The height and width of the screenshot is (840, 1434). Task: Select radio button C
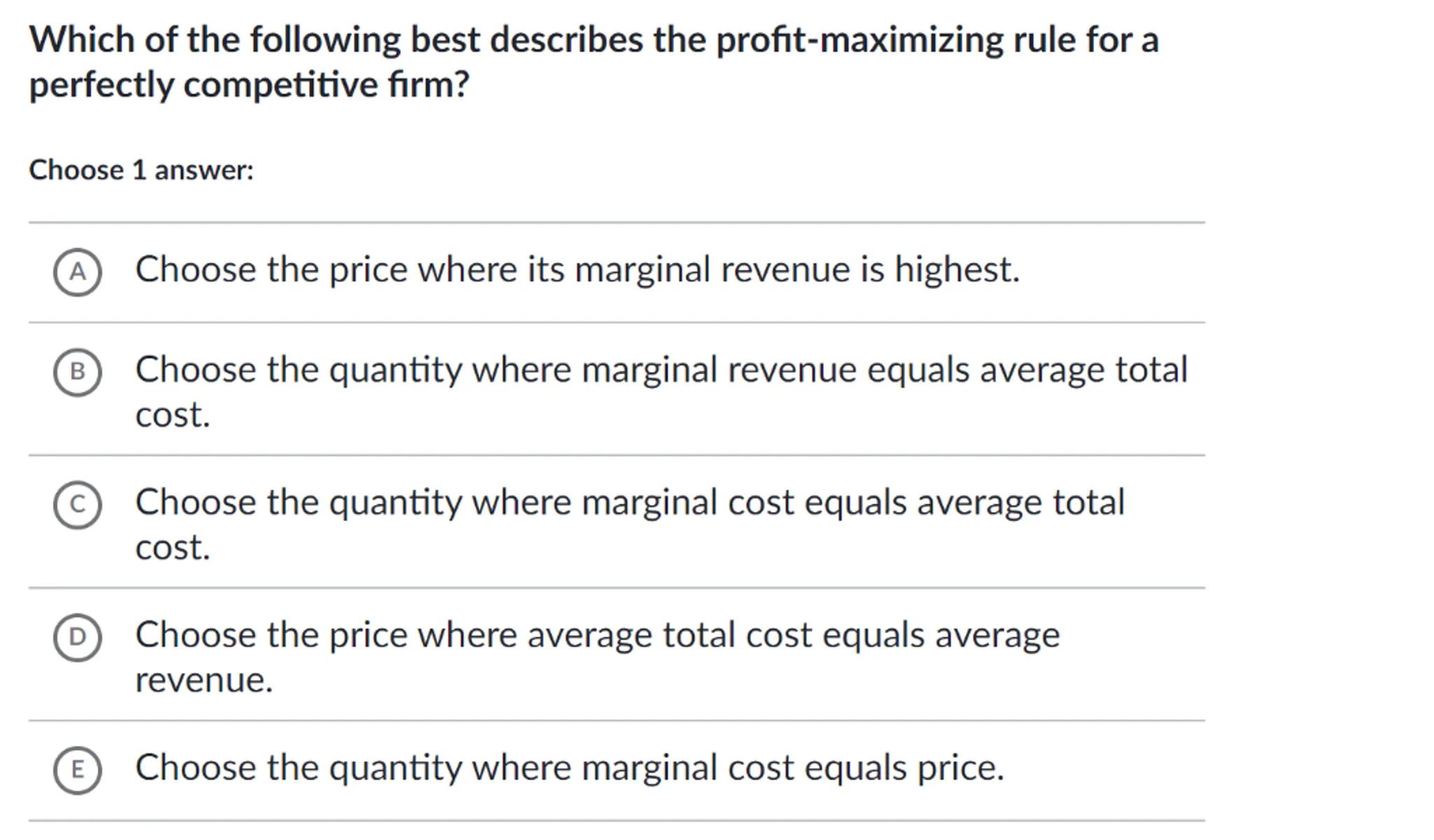(x=77, y=504)
